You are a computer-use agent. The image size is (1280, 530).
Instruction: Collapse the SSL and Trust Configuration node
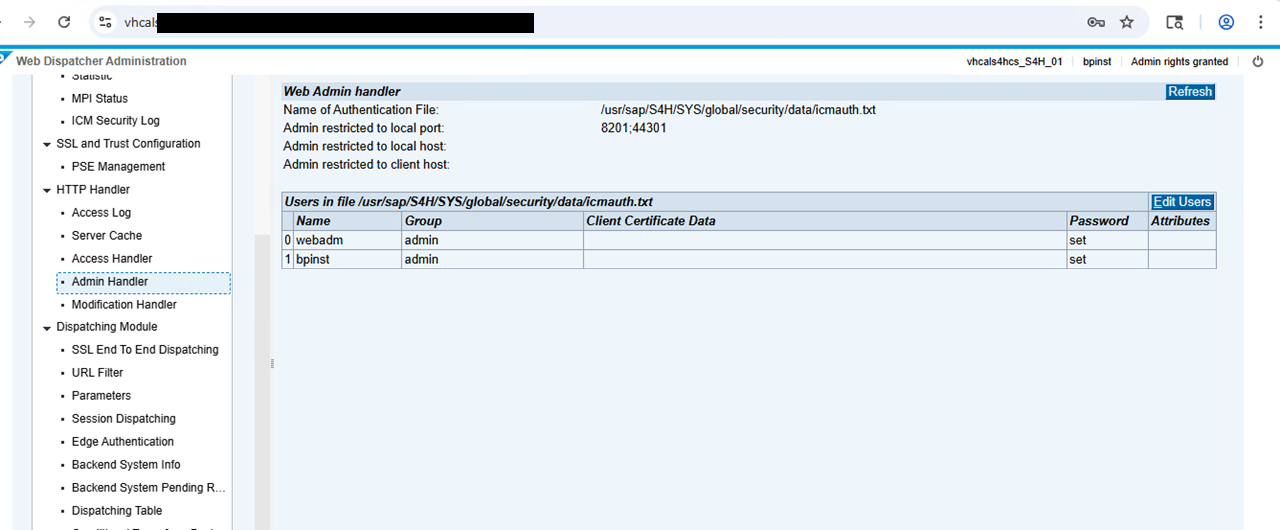(x=47, y=144)
